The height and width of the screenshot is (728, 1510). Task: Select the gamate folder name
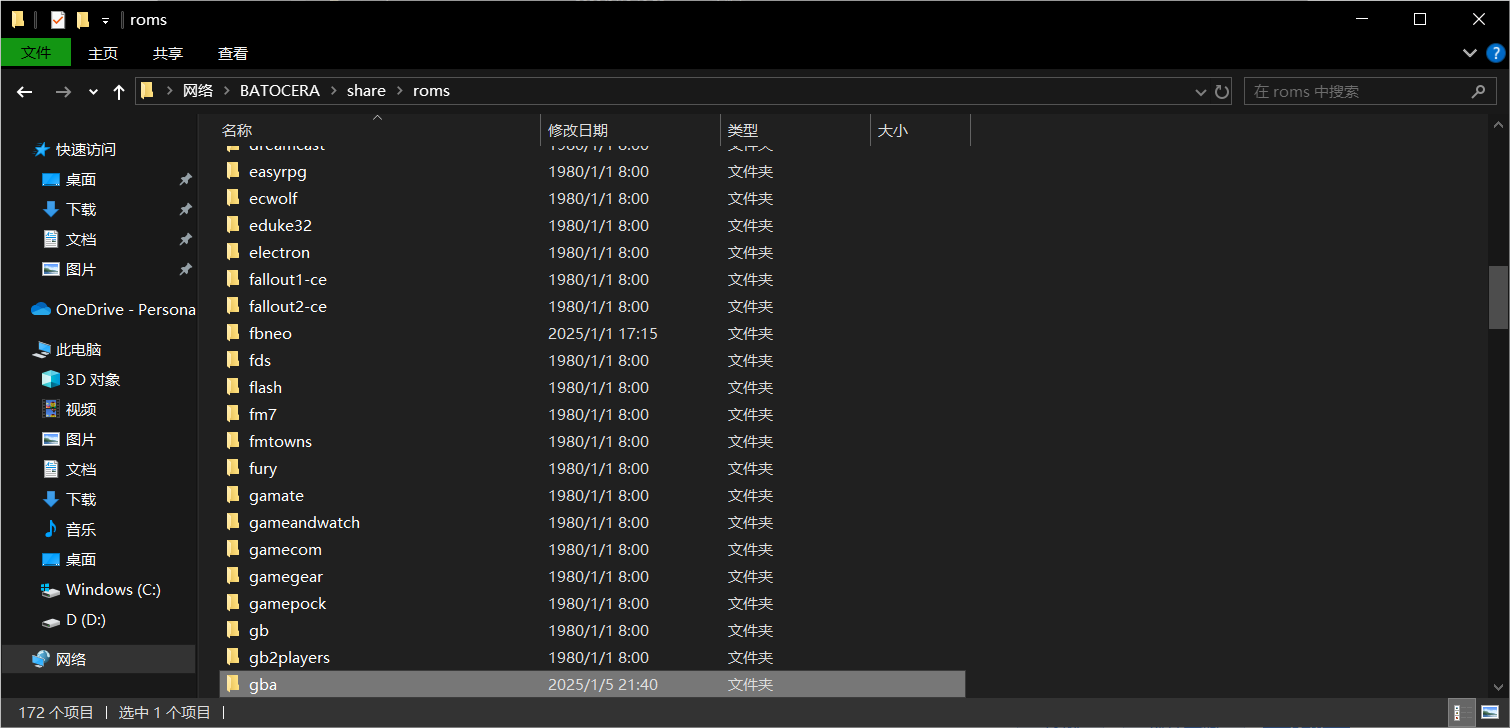click(276, 495)
